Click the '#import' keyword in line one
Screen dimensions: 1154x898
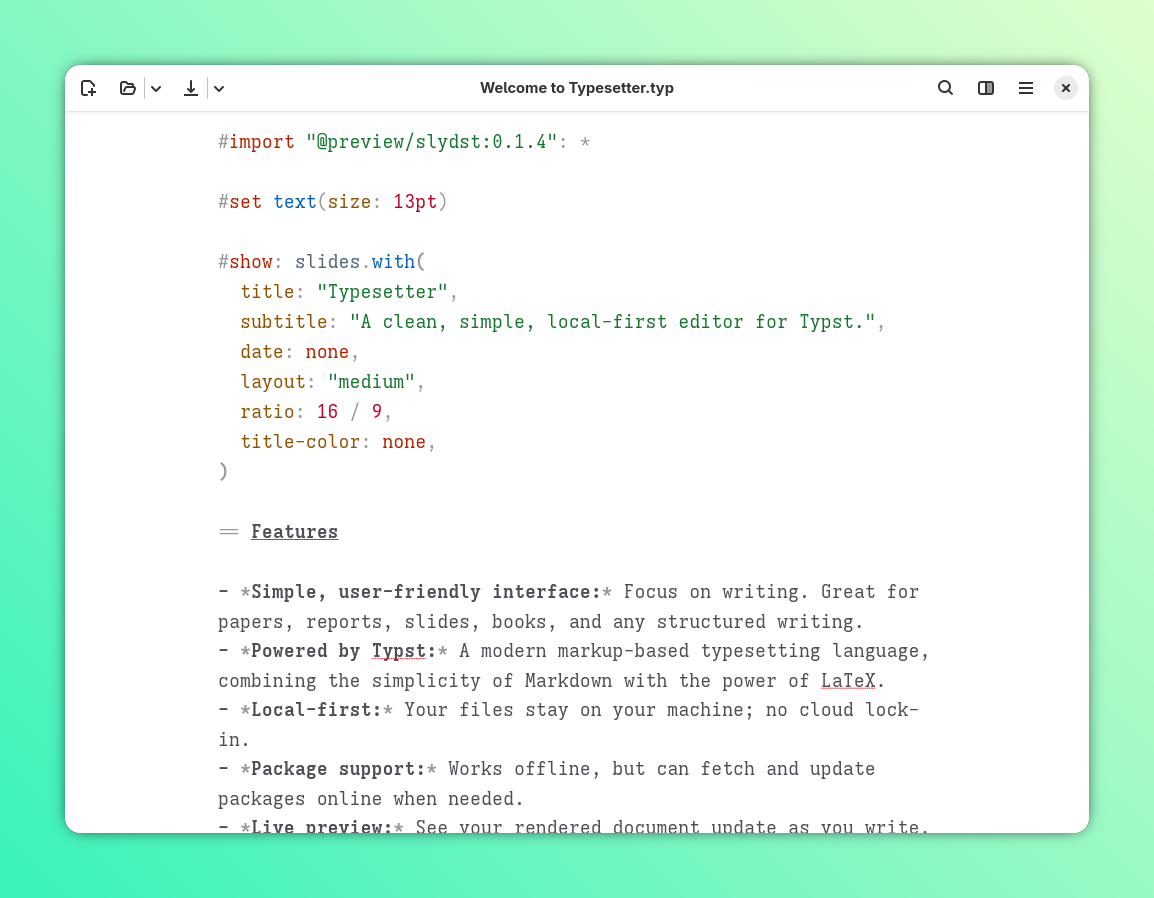[256, 141]
